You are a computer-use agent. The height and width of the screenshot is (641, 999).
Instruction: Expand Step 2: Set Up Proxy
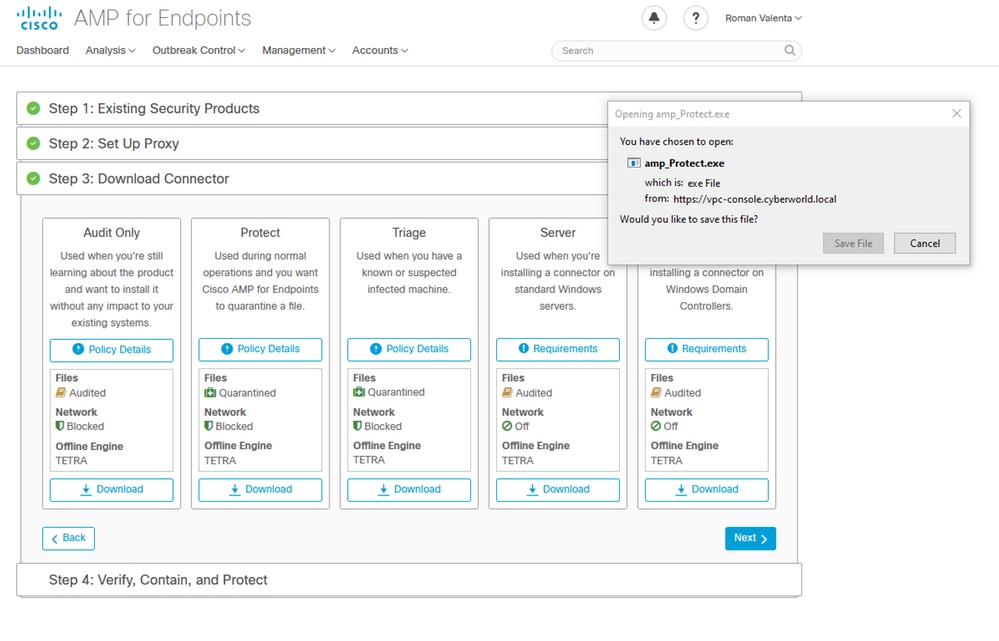[x=312, y=143]
